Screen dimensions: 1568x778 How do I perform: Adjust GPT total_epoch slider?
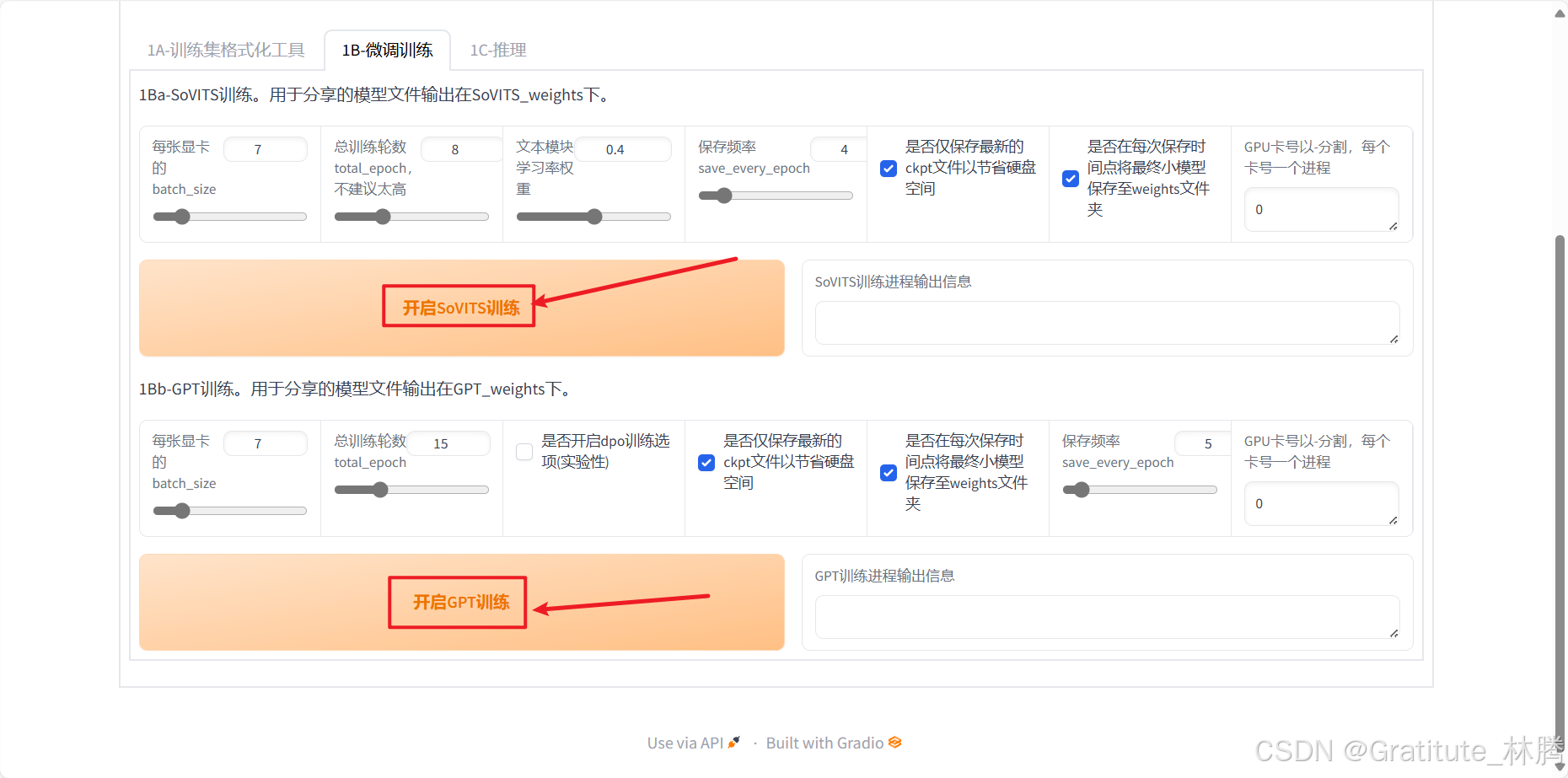tap(411, 490)
